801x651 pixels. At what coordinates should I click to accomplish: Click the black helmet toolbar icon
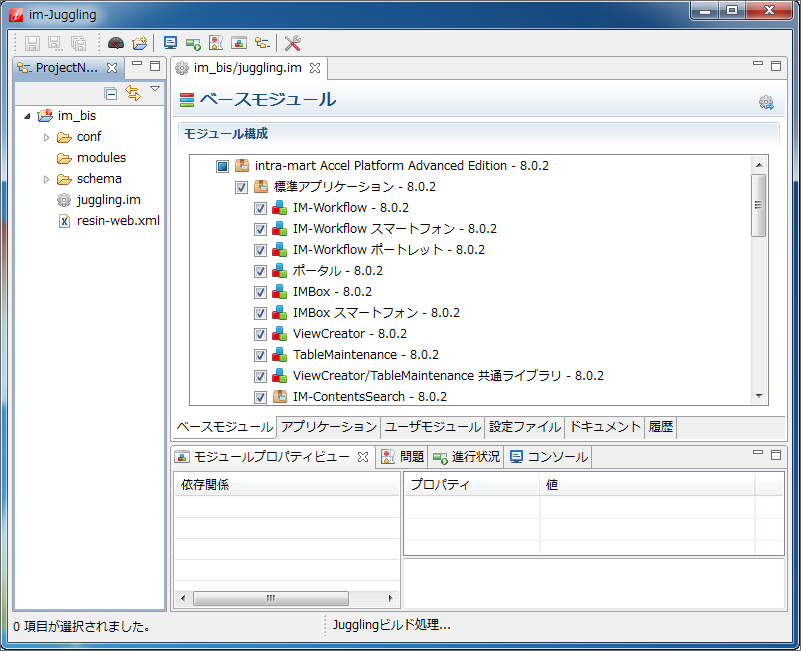(x=116, y=43)
